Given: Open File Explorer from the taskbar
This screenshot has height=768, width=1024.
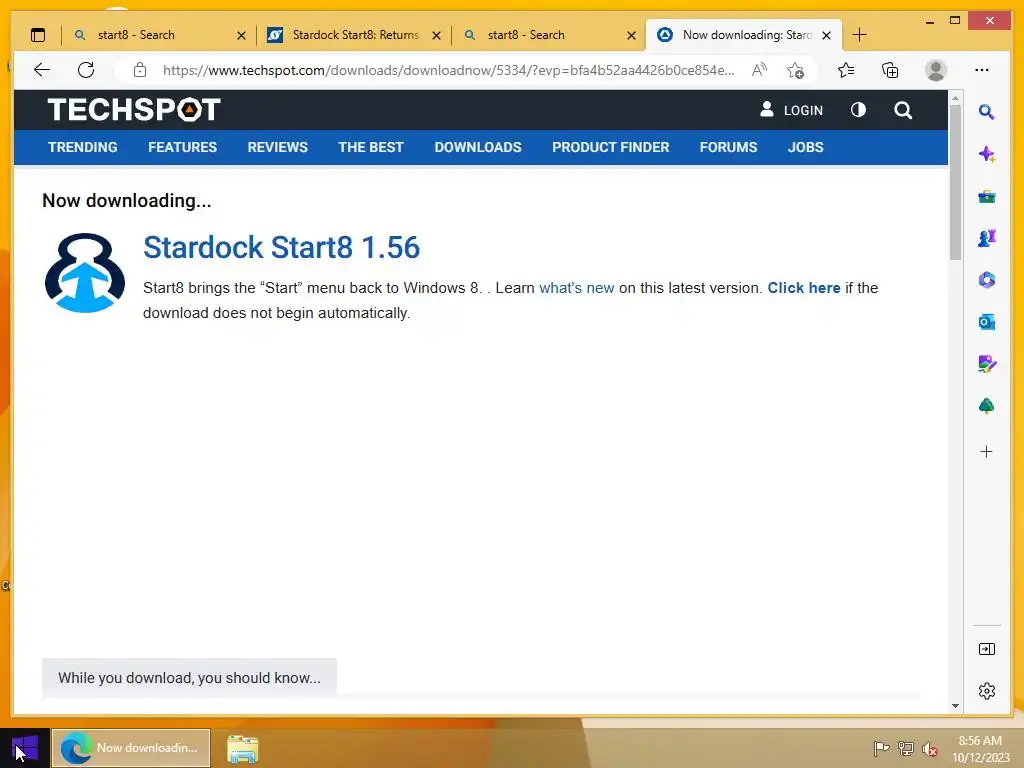Looking at the screenshot, I should pyautogui.click(x=242, y=748).
